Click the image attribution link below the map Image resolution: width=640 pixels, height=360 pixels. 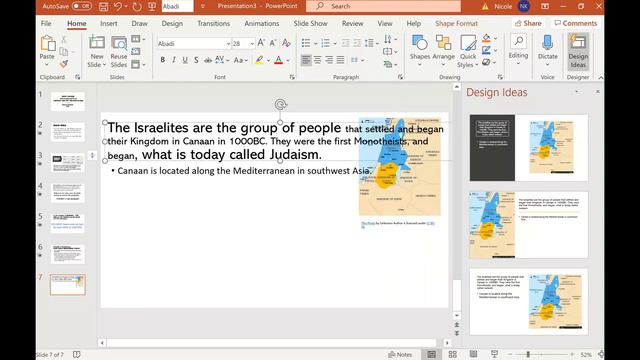tap(368, 223)
